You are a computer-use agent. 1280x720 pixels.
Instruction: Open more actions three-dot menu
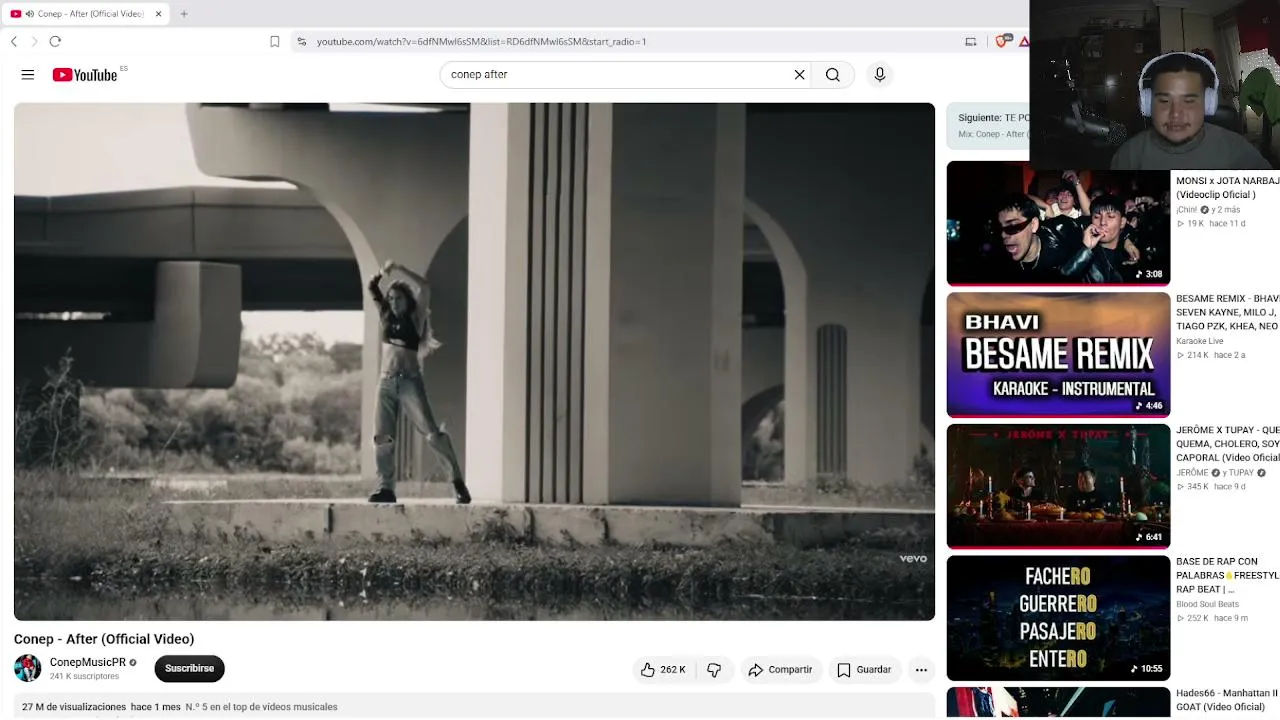[x=921, y=670]
